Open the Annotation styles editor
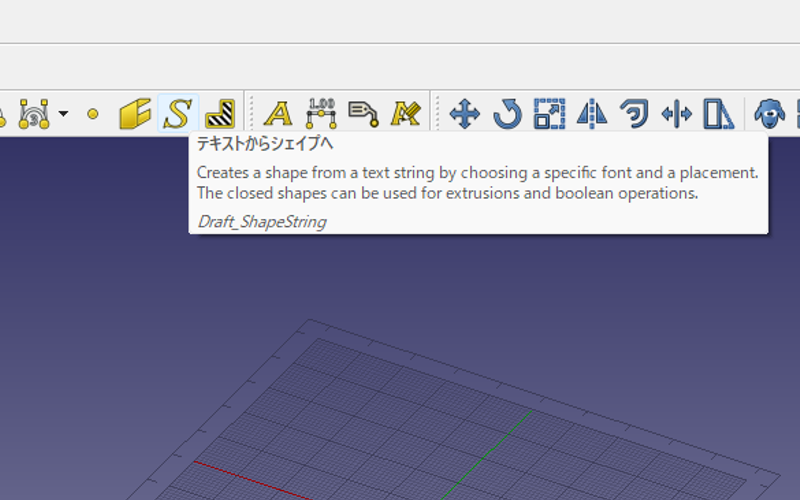Viewport: 800px width, 500px height. [x=405, y=114]
